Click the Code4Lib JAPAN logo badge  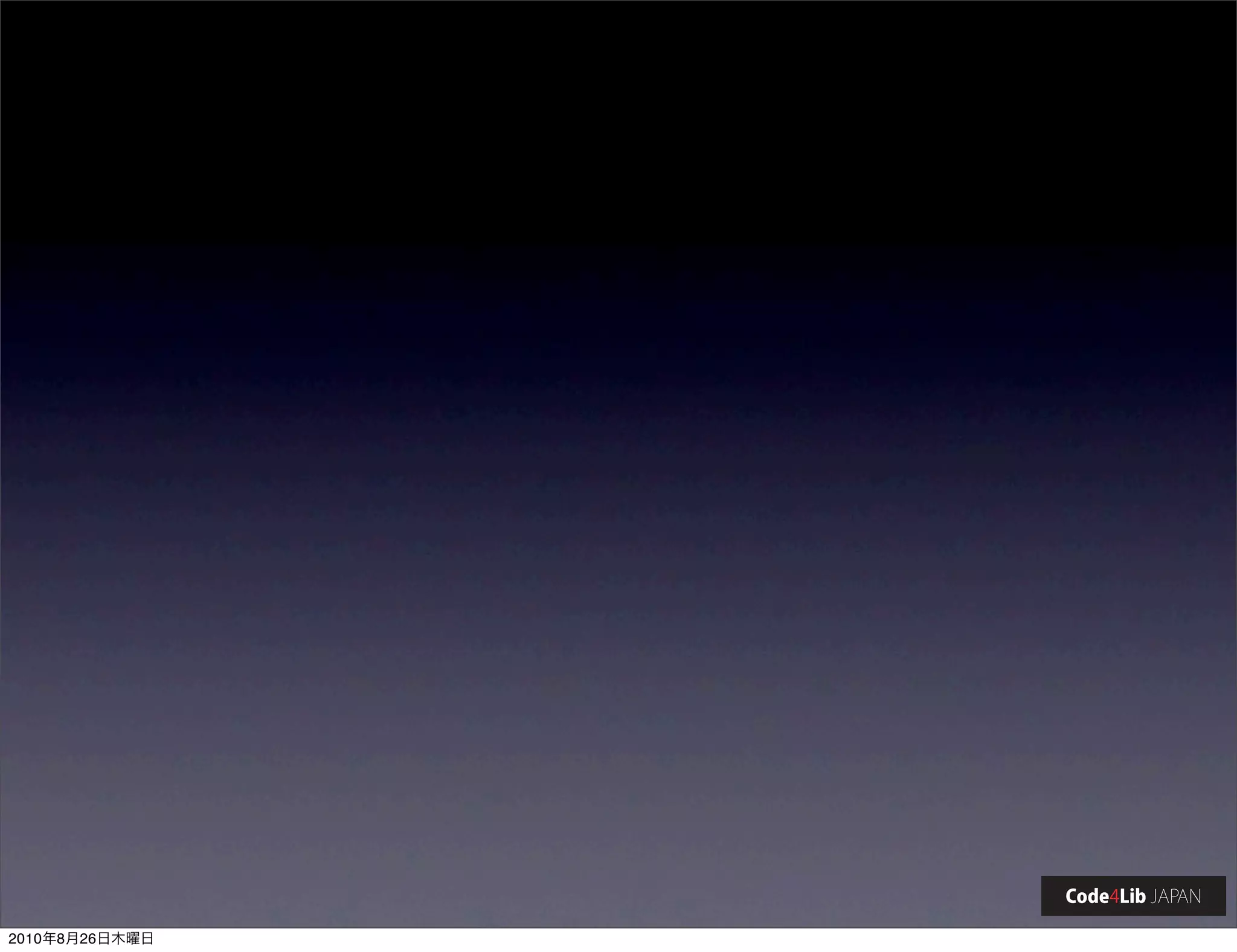pos(1133,896)
